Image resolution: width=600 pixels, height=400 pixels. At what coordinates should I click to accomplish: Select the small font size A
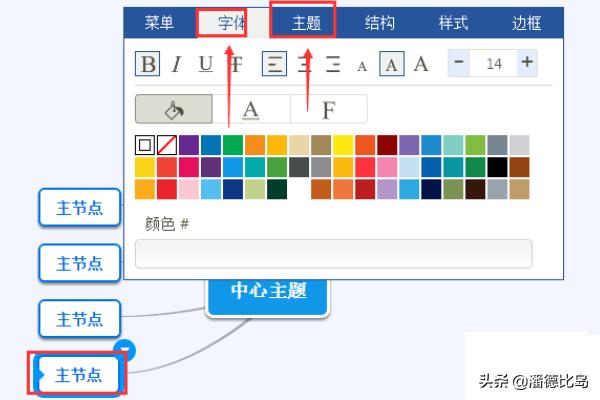(363, 65)
